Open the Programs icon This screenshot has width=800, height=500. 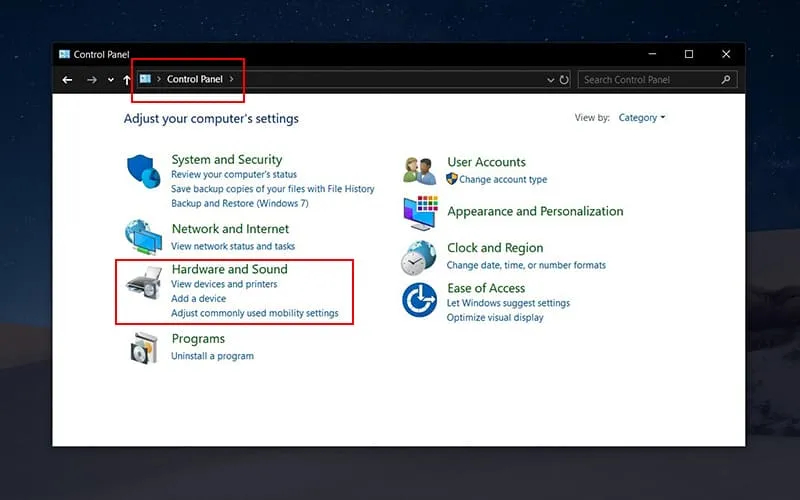coord(144,347)
